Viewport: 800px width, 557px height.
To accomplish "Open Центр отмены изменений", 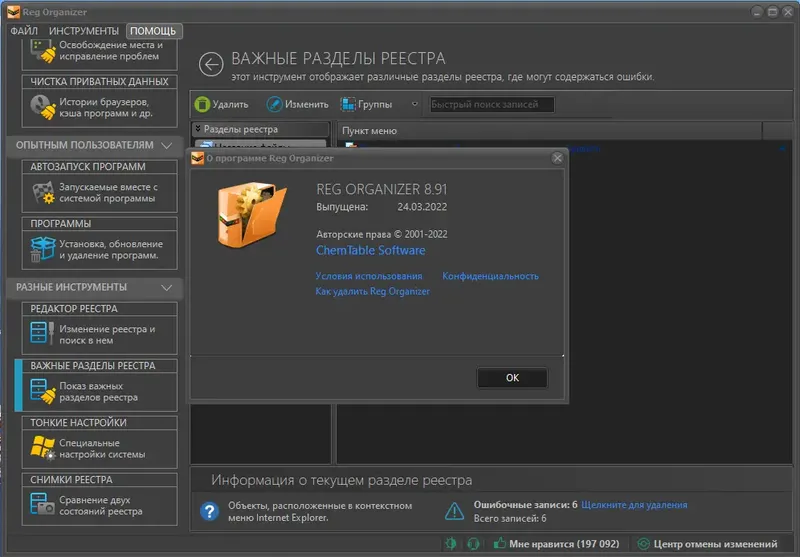I will 707,544.
